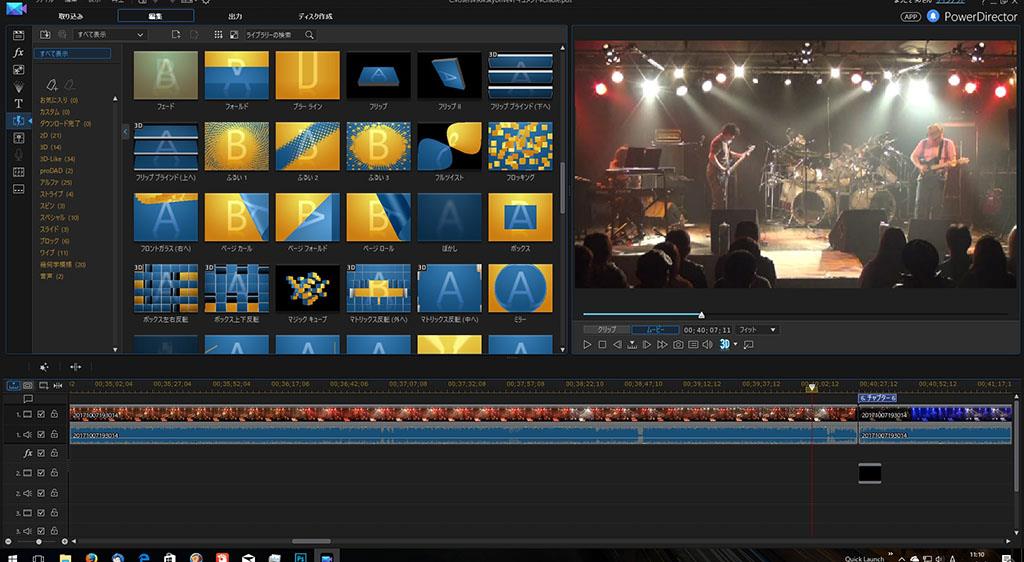Switch to the 出力 tab
Image resolution: width=1024 pixels, height=562 pixels.
[x=235, y=16]
